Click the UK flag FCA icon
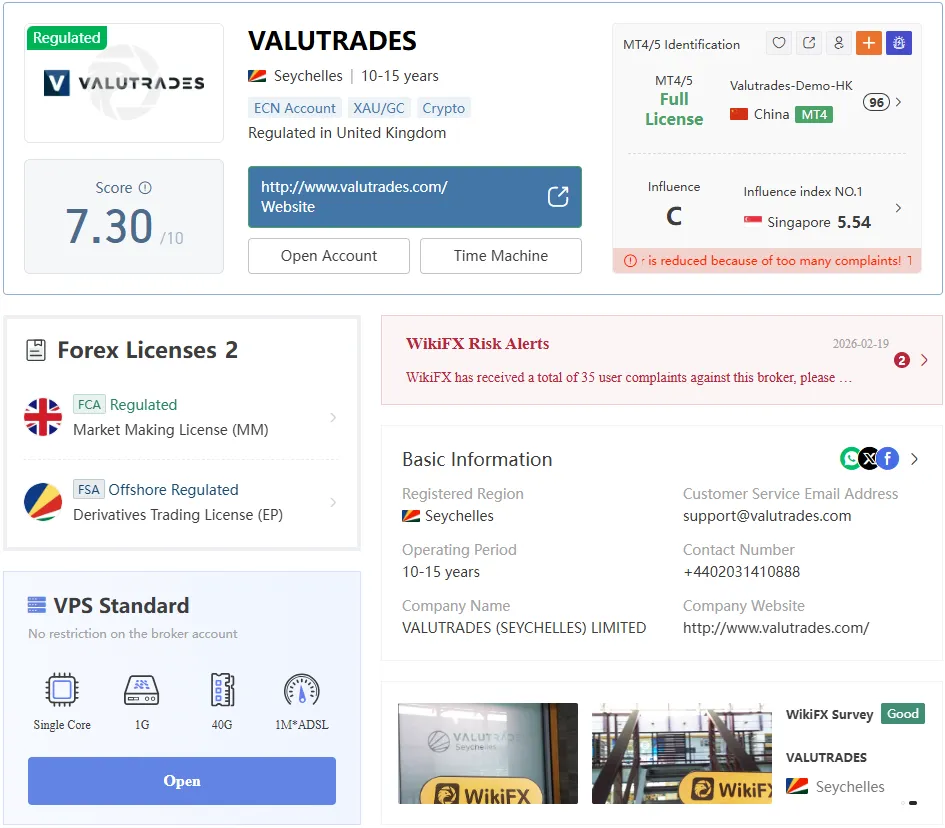 click(43, 417)
